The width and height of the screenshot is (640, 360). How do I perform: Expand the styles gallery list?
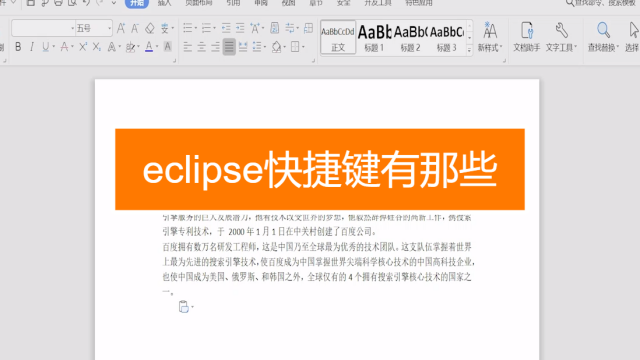pyautogui.click(x=469, y=50)
